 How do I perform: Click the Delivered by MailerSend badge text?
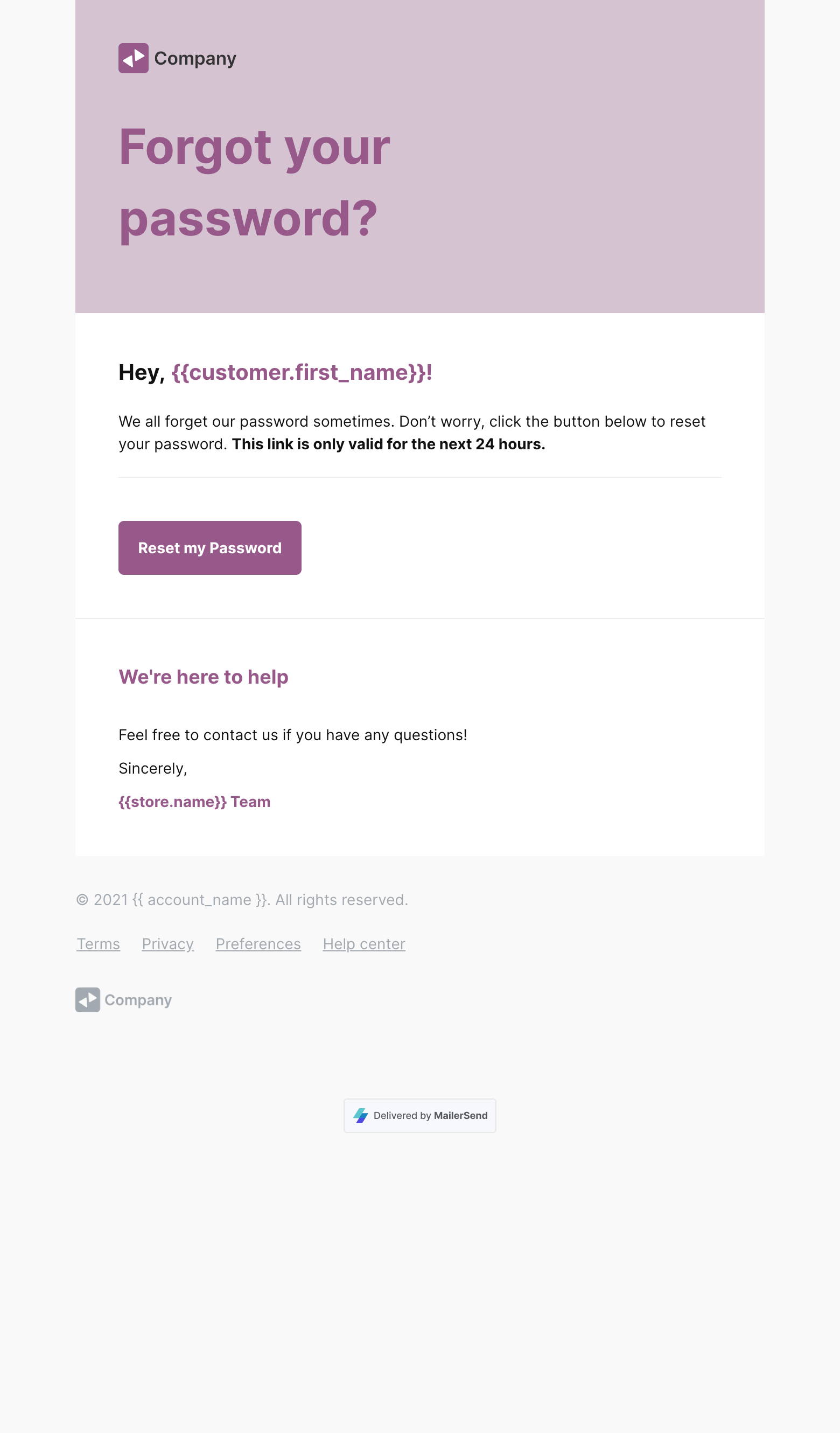(430, 1116)
